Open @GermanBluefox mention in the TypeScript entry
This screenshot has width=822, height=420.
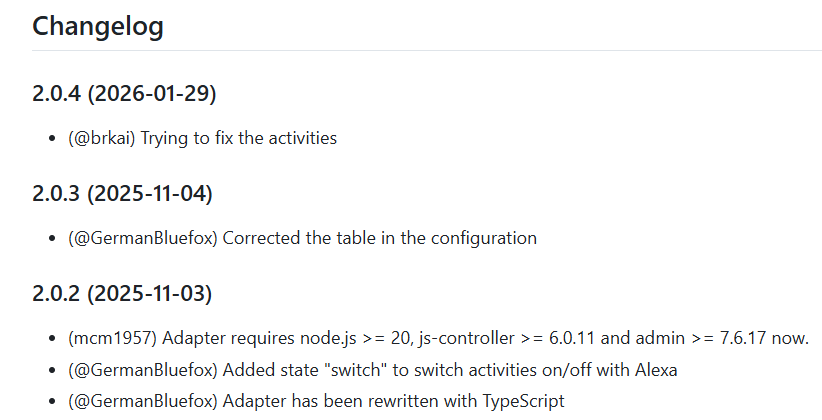tap(143, 401)
